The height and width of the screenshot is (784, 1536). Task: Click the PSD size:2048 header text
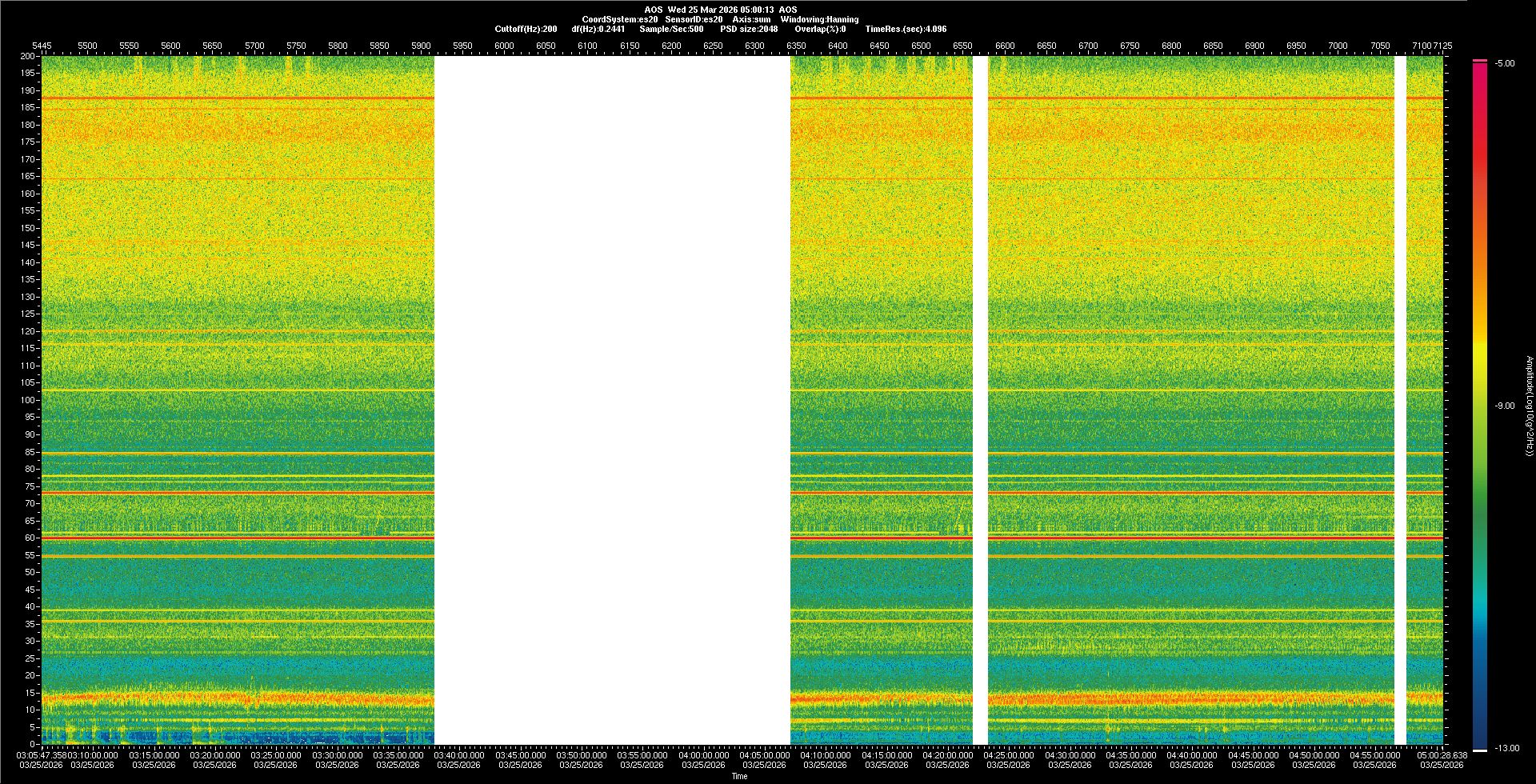(x=749, y=29)
